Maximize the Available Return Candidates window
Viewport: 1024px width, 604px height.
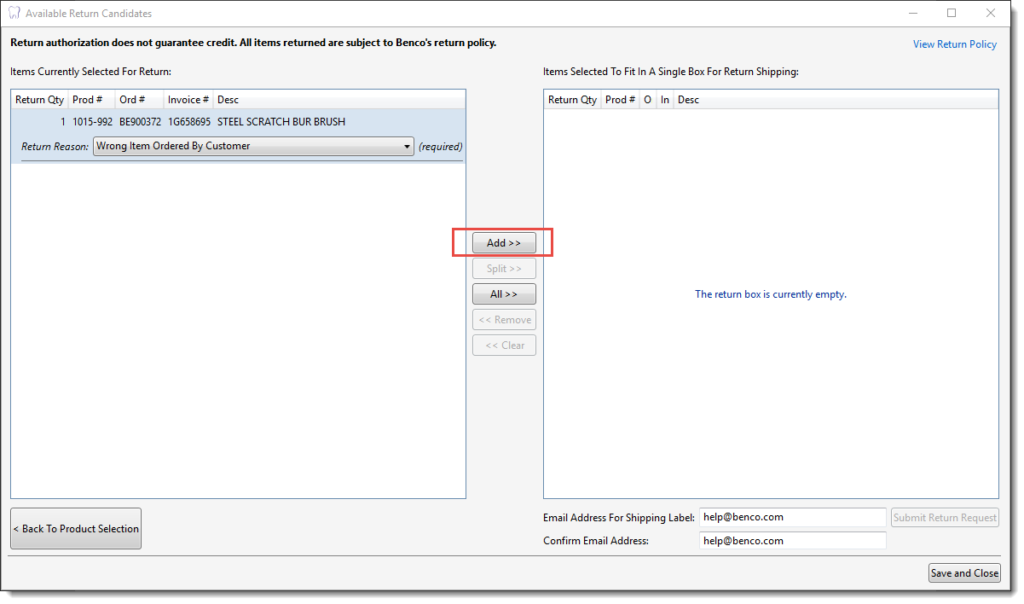(951, 13)
